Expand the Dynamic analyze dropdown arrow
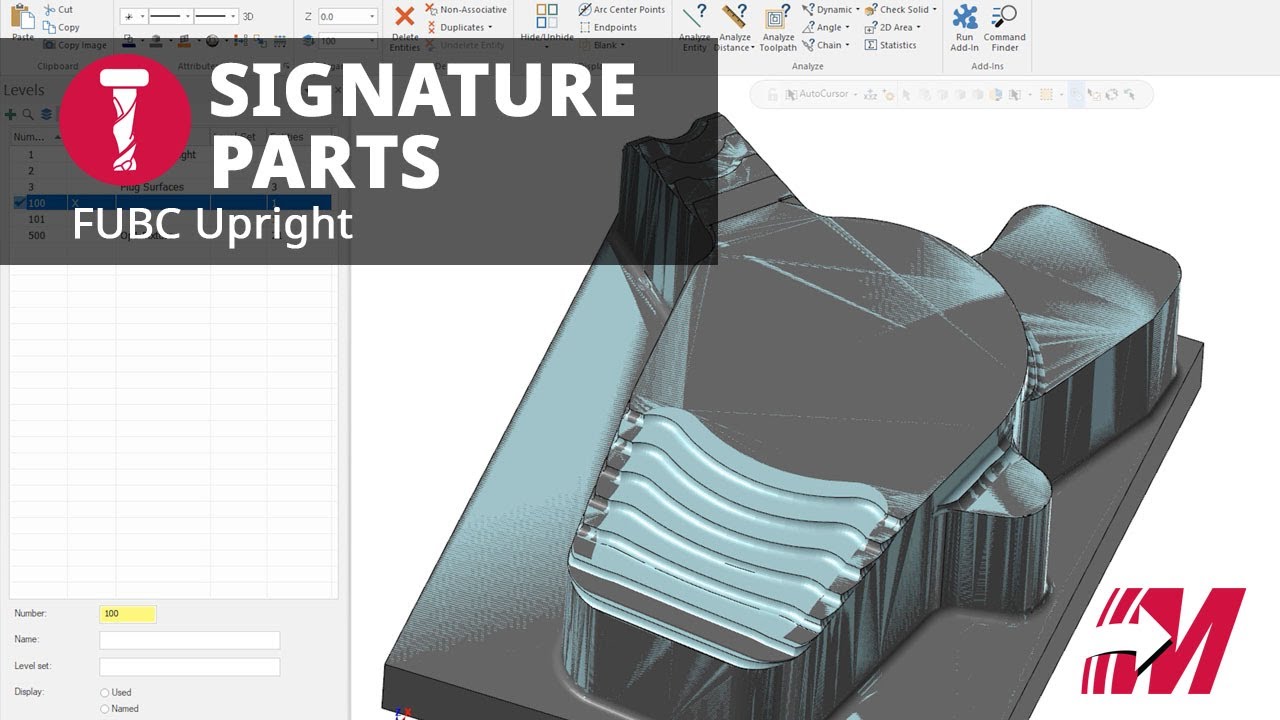Screen dimensions: 1280x720 [x=857, y=10]
